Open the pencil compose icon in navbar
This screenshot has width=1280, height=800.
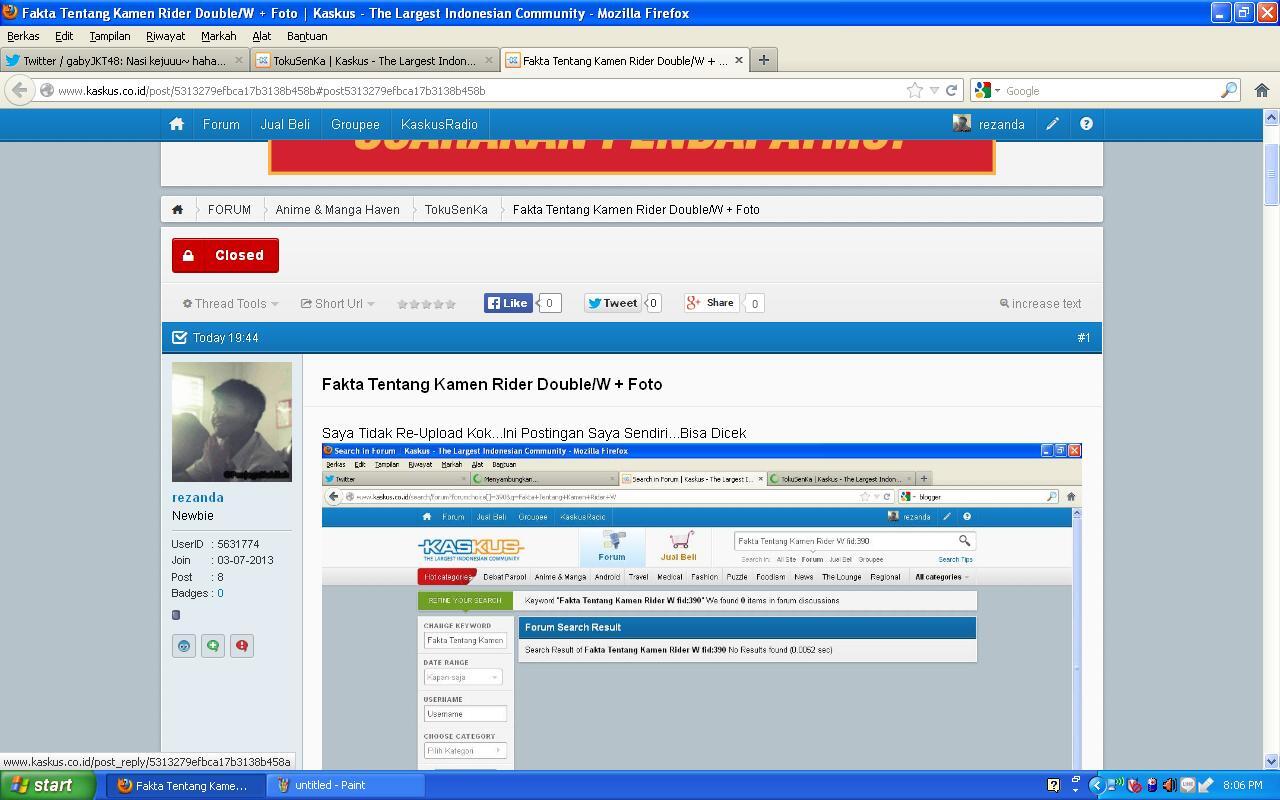coord(1052,124)
